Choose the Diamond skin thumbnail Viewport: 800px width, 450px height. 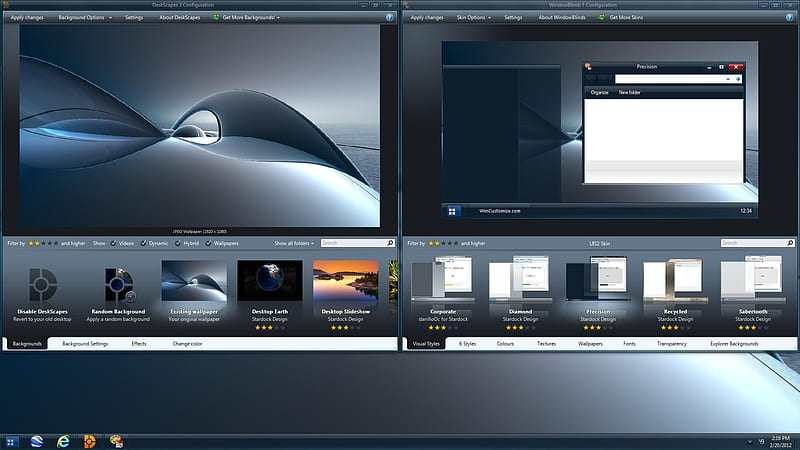tap(520, 279)
